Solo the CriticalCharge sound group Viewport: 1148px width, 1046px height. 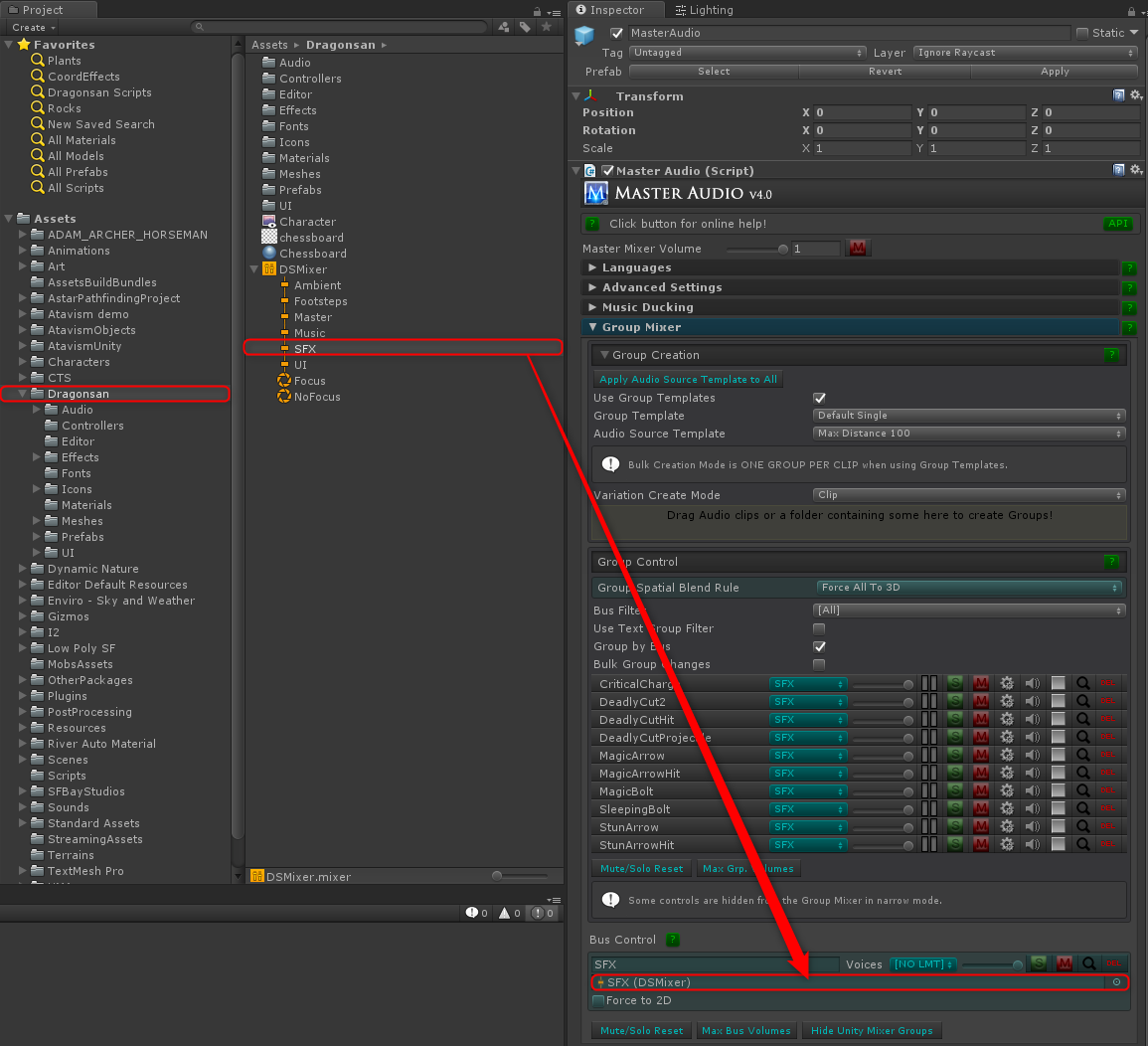click(956, 683)
